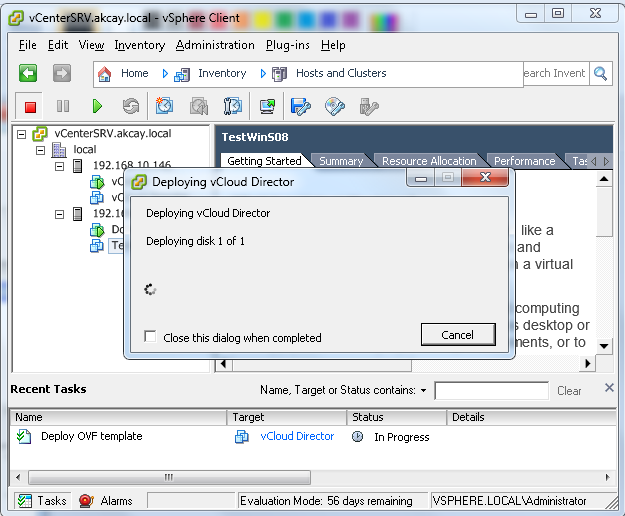Image resolution: width=625 pixels, height=516 pixels.
Task: Click the Status column header
Action: 397,417
